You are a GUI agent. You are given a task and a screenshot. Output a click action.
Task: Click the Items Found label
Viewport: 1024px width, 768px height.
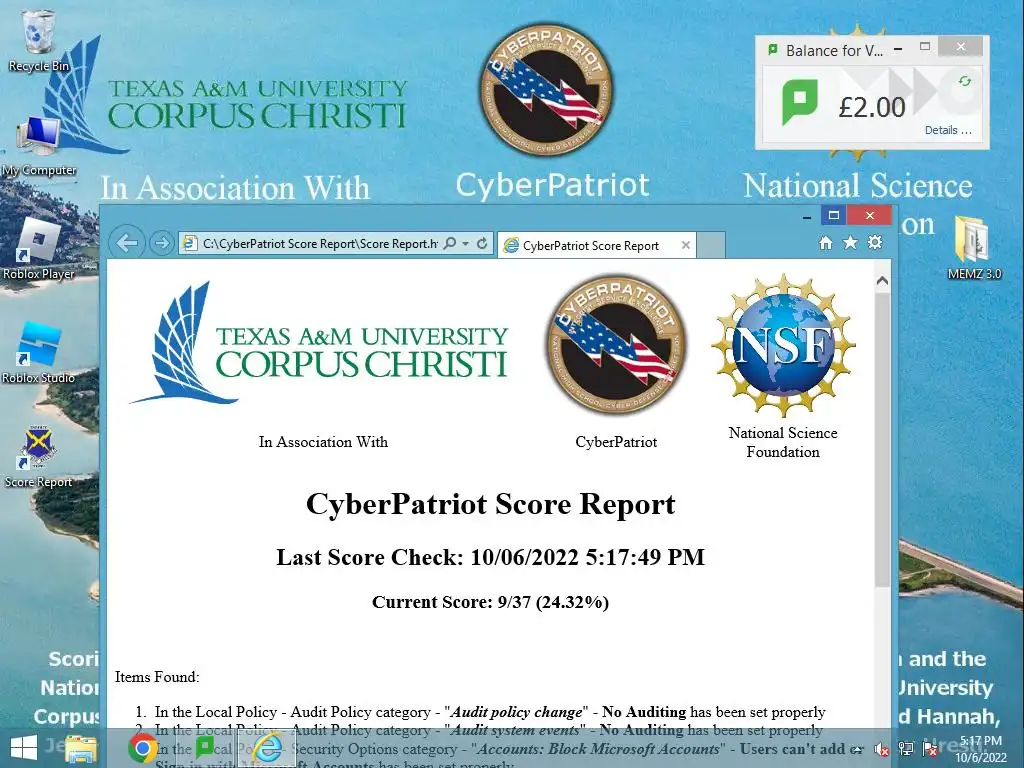tap(157, 677)
